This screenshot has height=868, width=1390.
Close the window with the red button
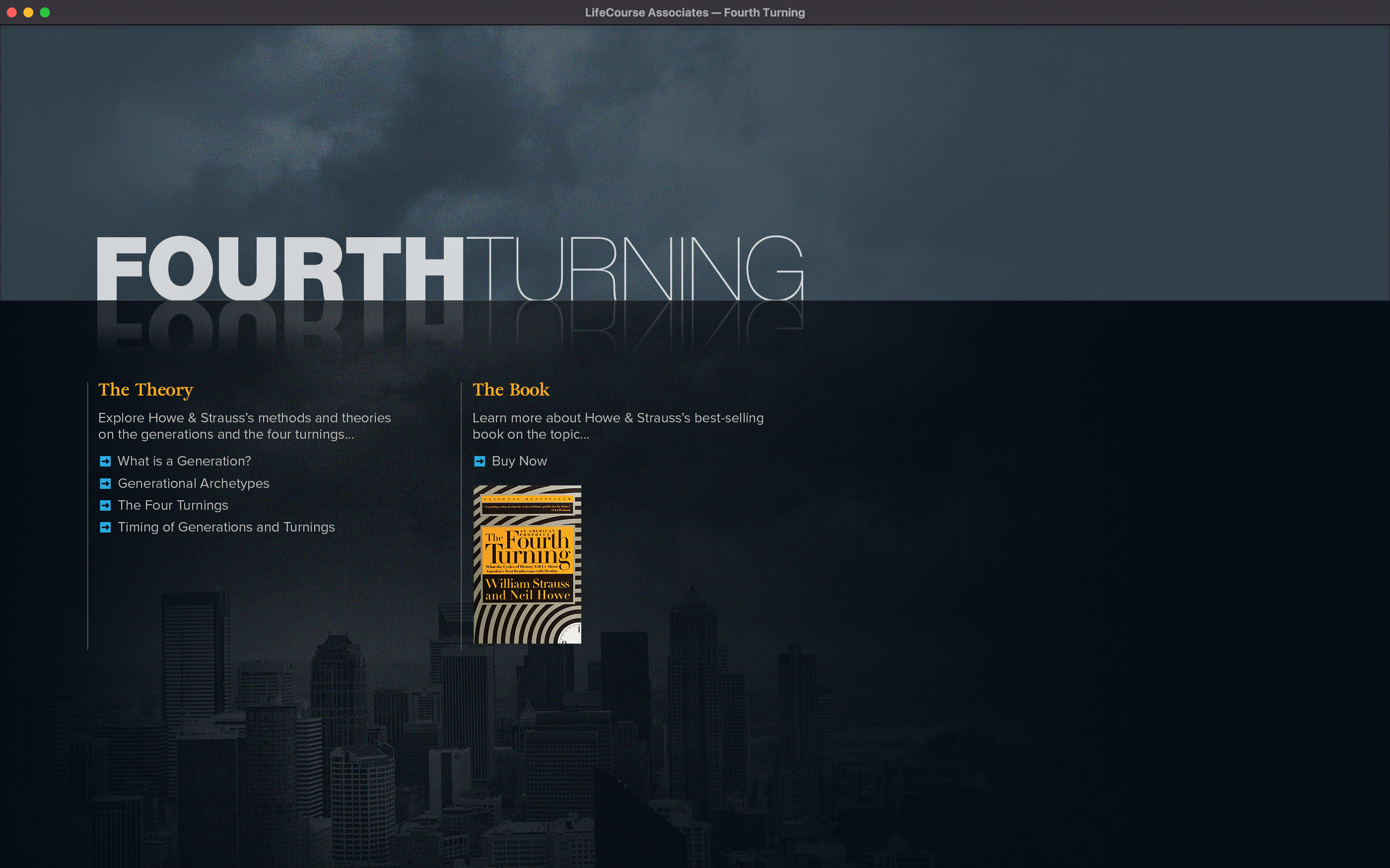pyautogui.click(x=11, y=12)
